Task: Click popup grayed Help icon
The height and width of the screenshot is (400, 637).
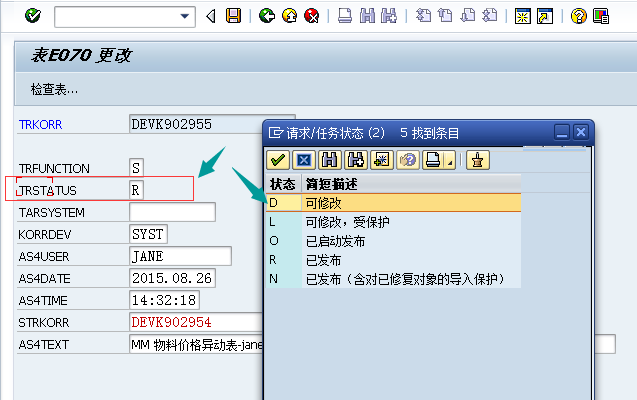Action: (407, 160)
